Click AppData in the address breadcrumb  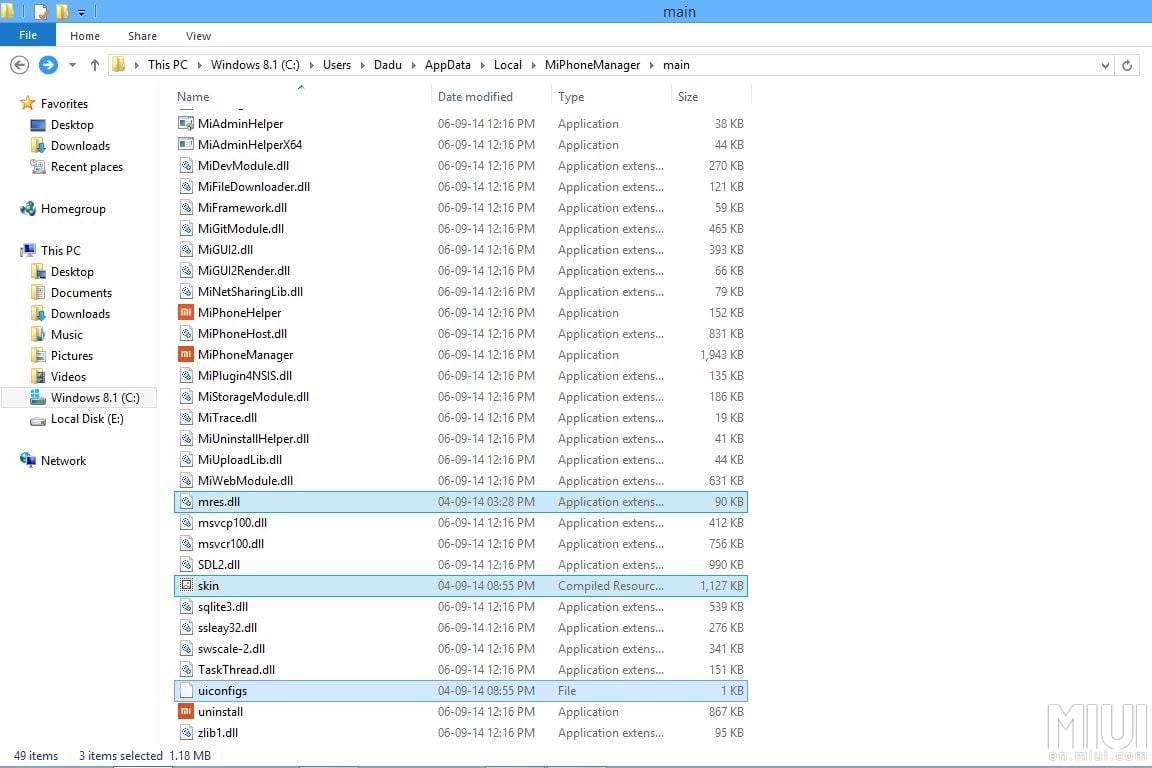[x=447, y=65]
